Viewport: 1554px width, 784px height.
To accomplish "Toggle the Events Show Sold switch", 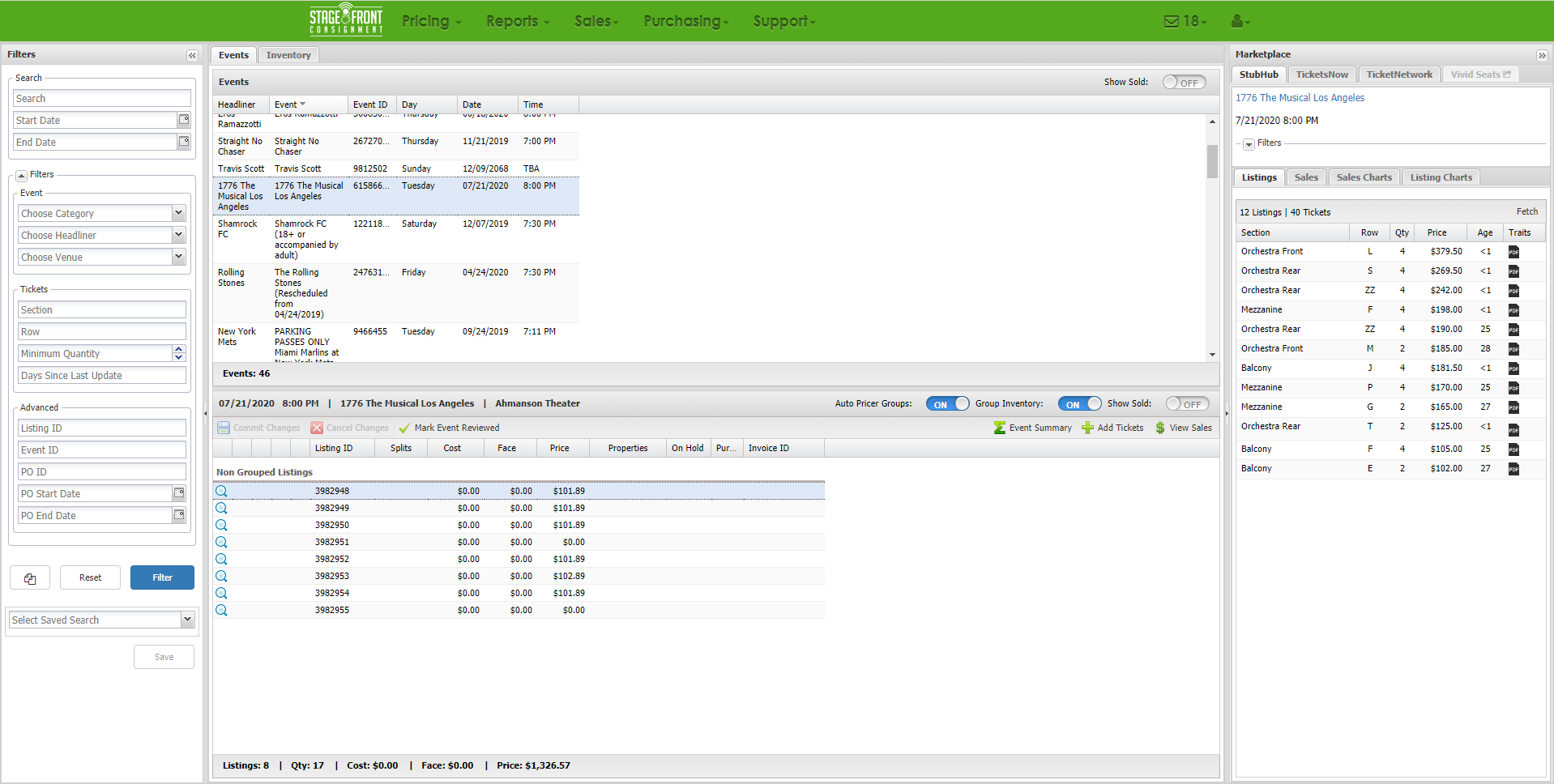I will click(1184, 83).
